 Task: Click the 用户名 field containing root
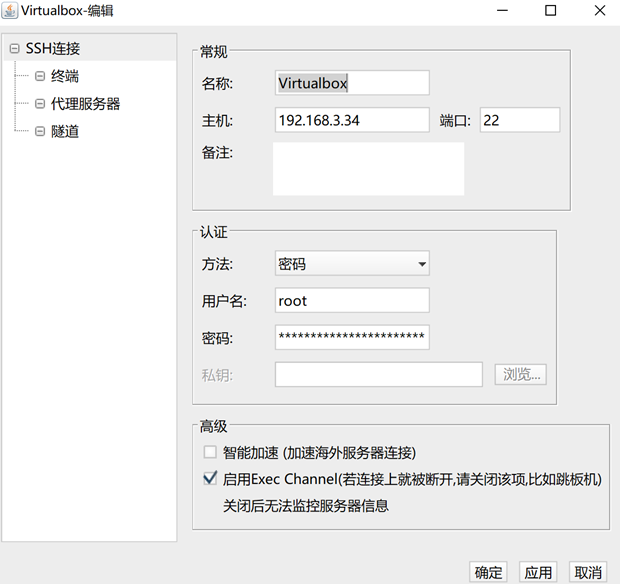pyautogui.click(x=352, y=301)
